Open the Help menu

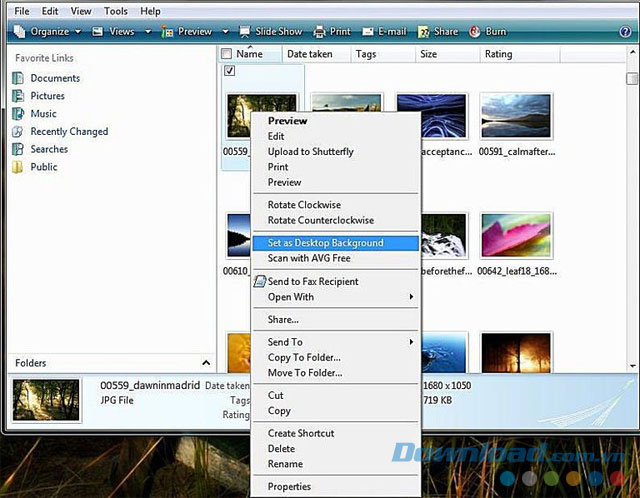[150, 11]
